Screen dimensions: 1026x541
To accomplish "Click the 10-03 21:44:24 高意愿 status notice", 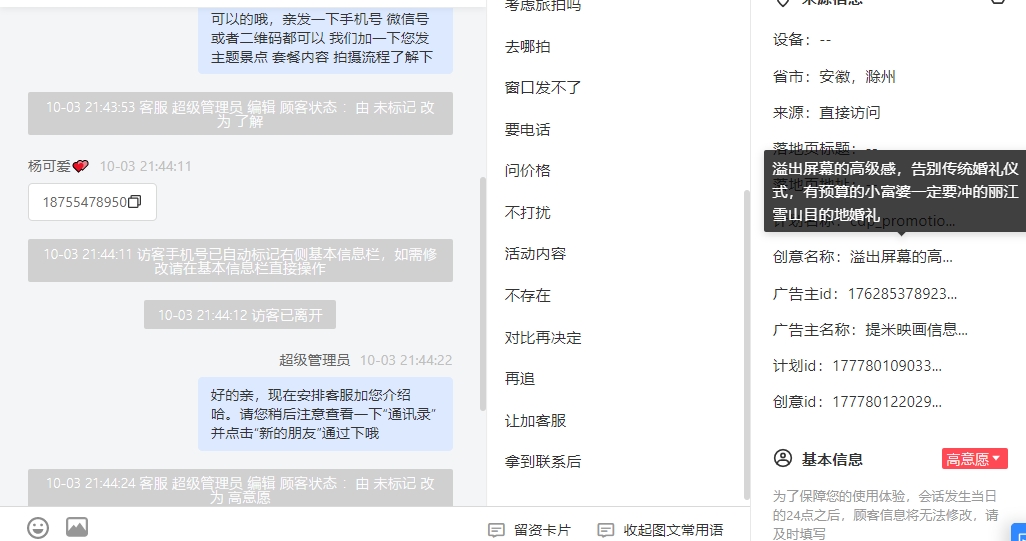I will click(x=240, y=487).
